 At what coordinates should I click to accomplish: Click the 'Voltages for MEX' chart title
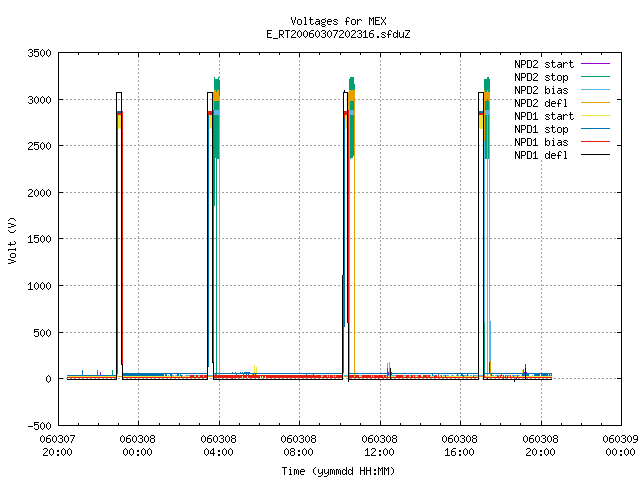coord(338,21)
